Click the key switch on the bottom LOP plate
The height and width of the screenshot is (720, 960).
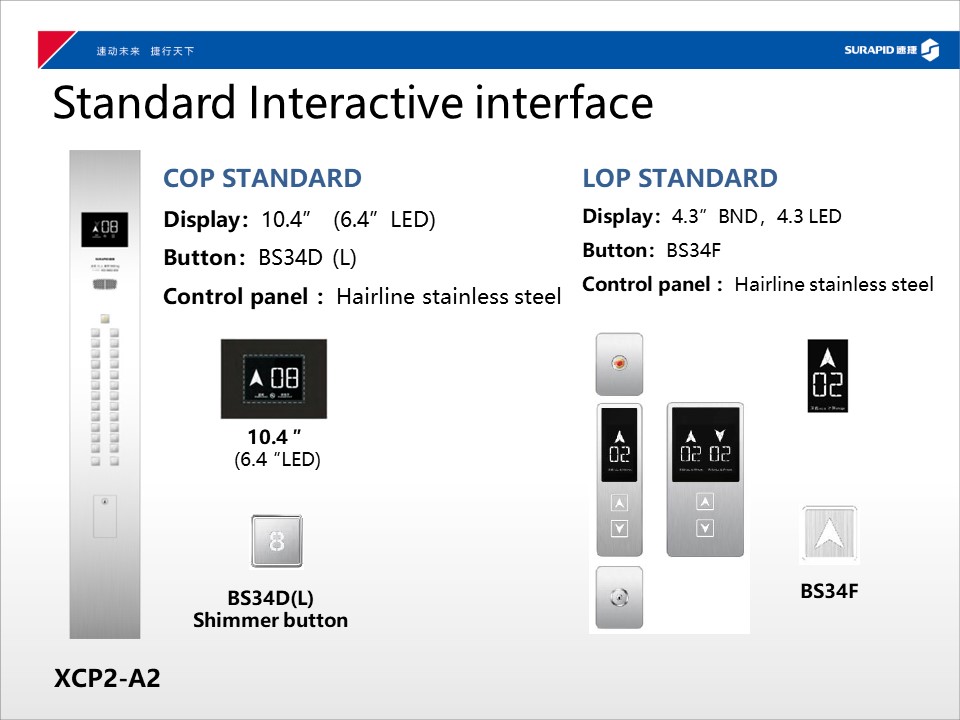pyautogui.click(x=620, y=598)
